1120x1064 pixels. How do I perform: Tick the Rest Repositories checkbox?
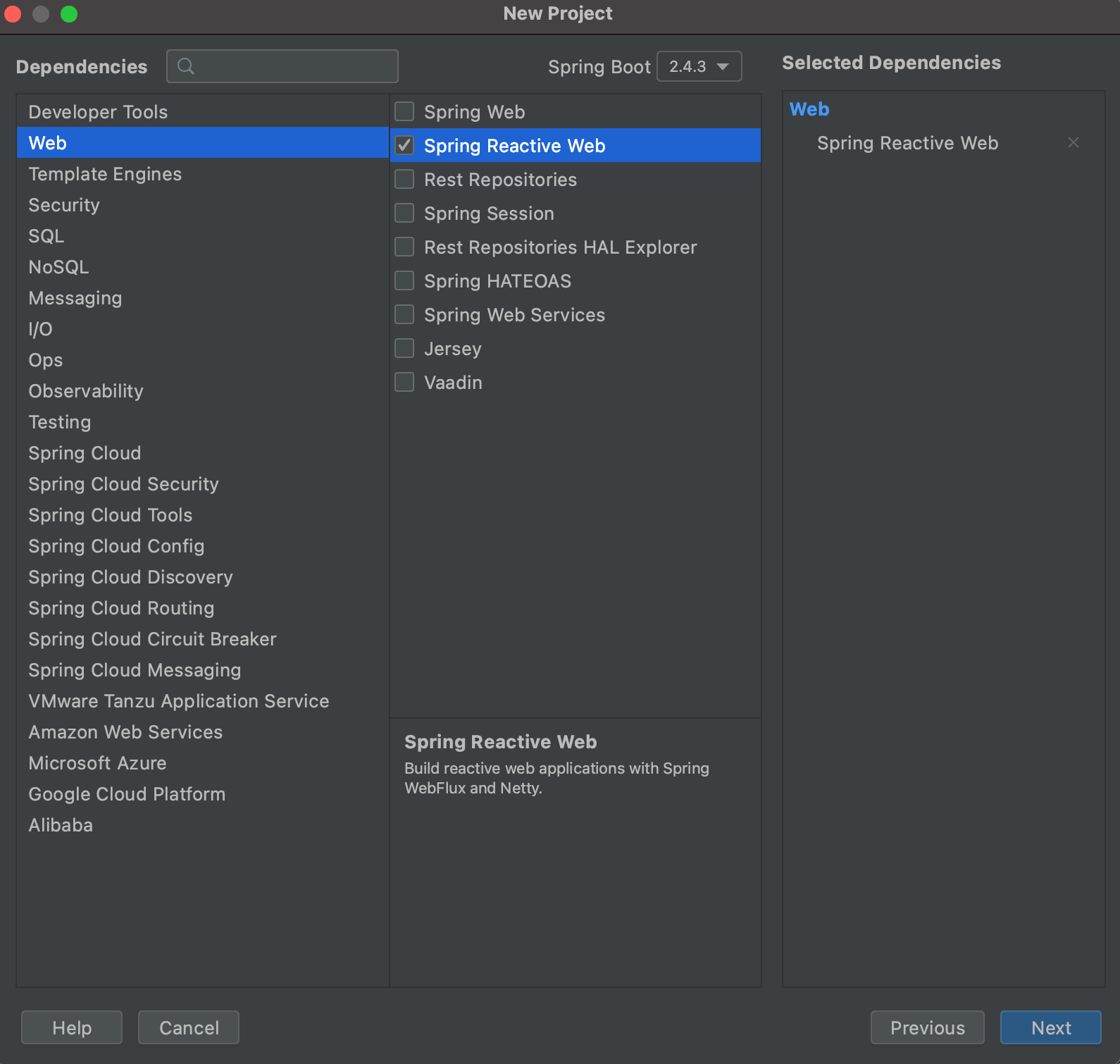(404, 180)
